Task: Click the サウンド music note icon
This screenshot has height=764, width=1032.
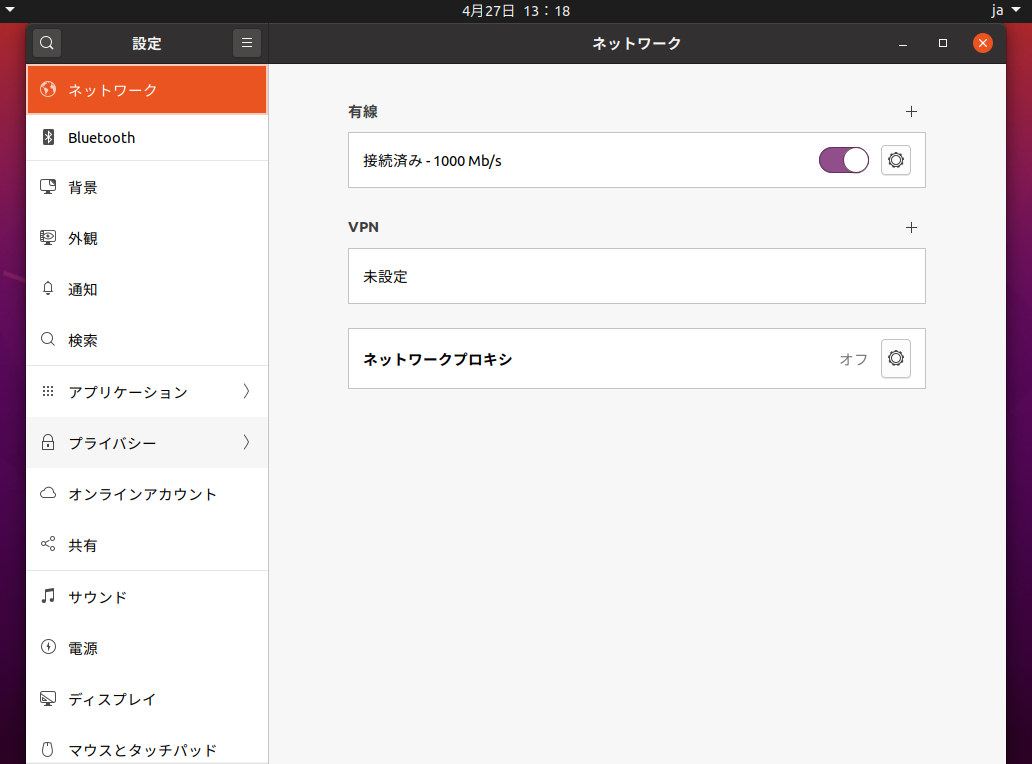Action: (48, 596)
